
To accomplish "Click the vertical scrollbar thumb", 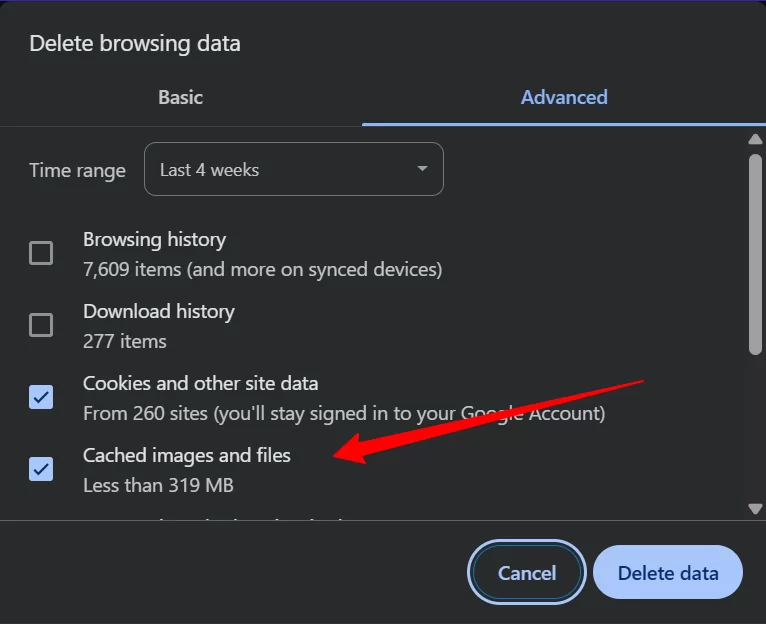I will point(755,254).
